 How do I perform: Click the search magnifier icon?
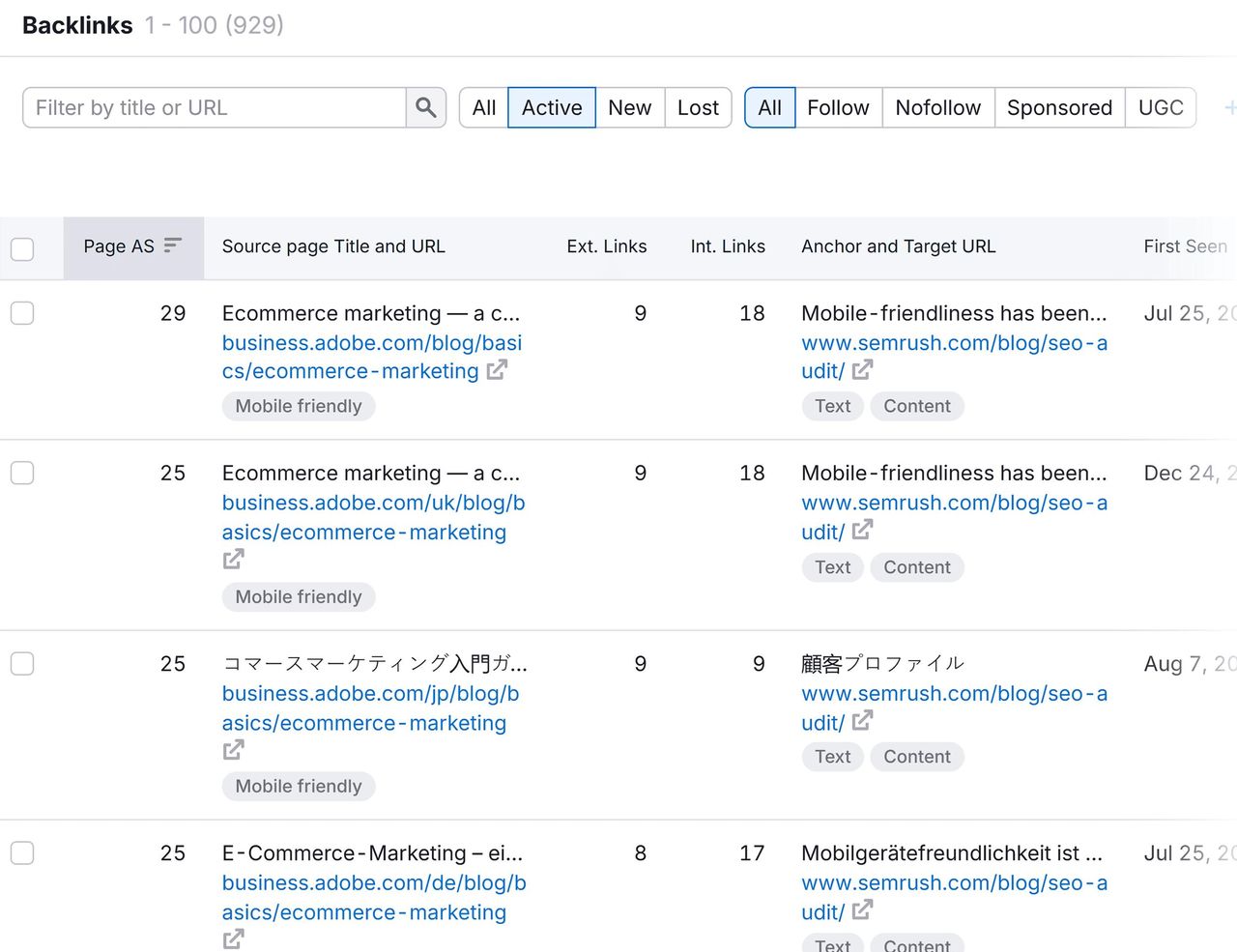(x=426, y=107)
